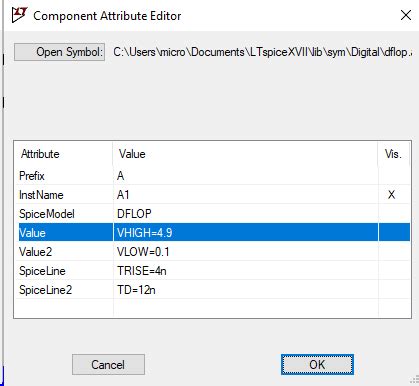Viewport: 419px width, 386px height.
Task: Select the VLOW=0.1 value cell
Action: click(x=246, y=252)
